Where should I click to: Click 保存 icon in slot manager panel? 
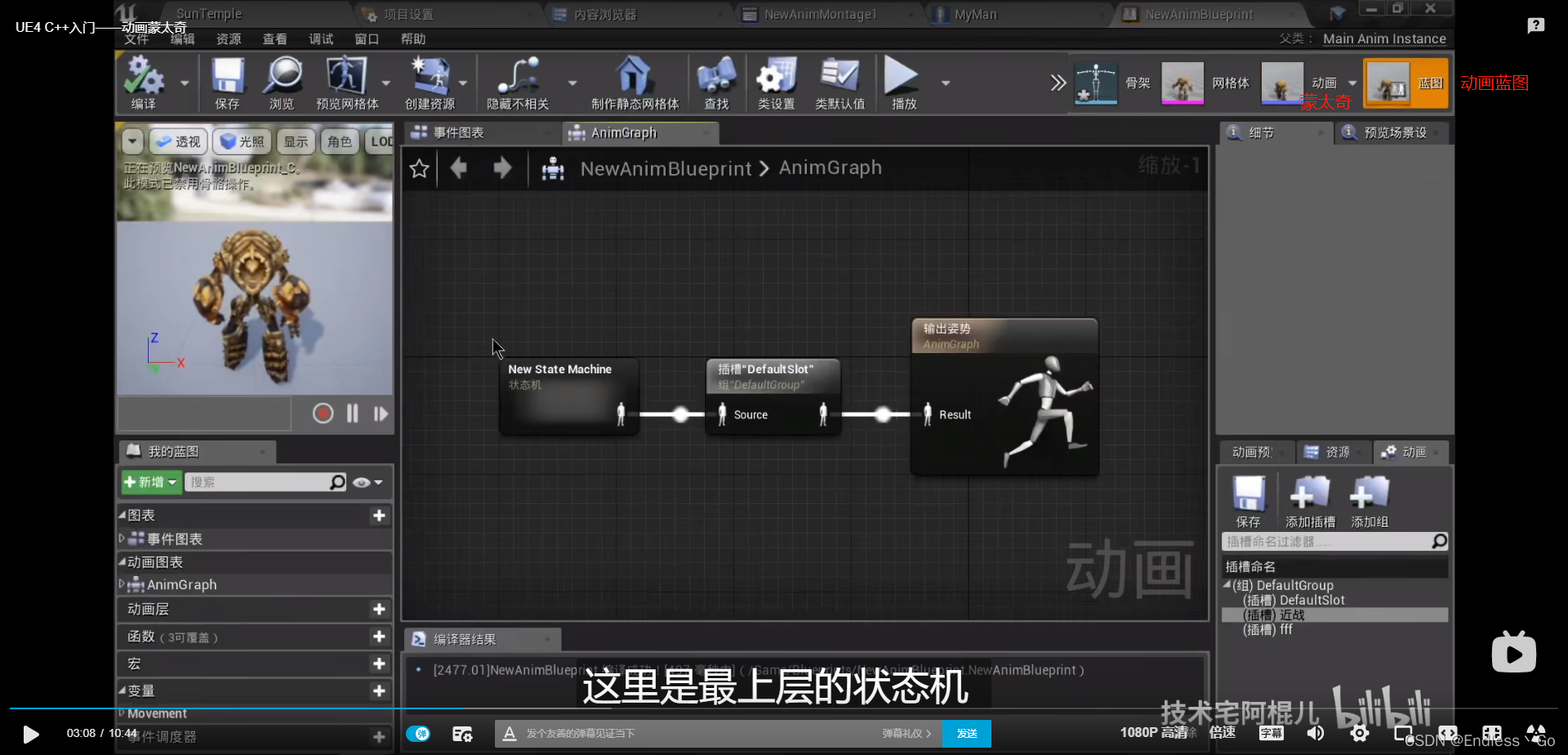tap(1248, 502)
